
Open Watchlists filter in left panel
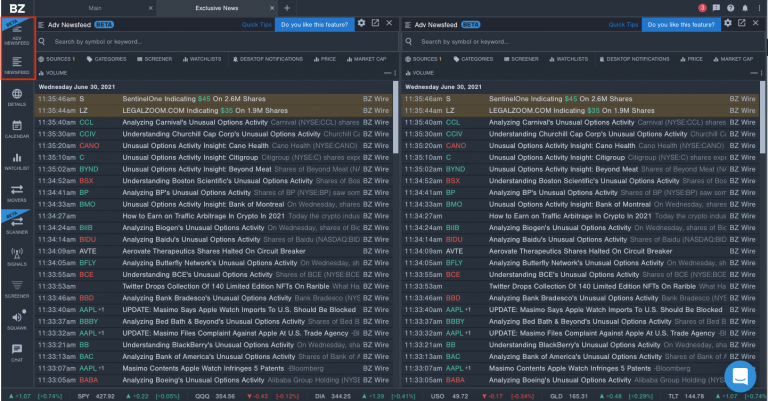click(202, 59)
